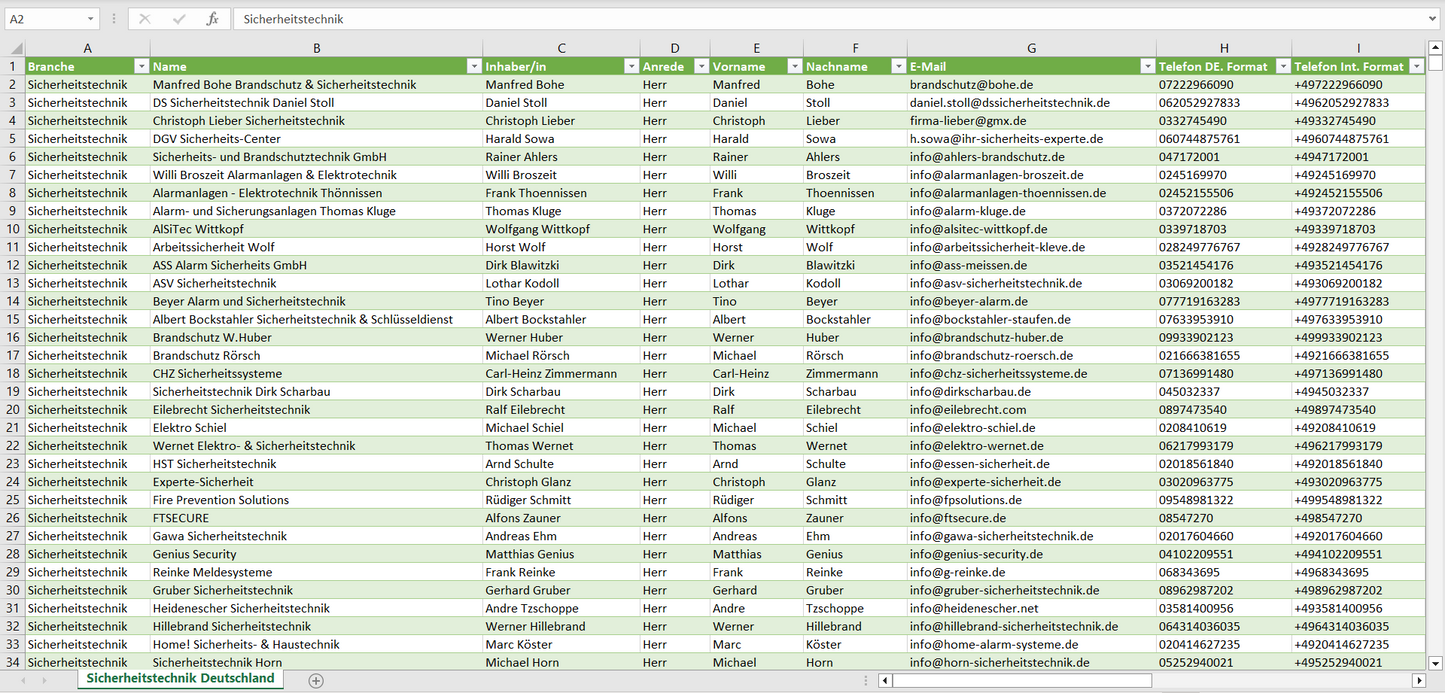Click the Select All corner triangle
Screen dimensions: 1445x693
(17, 48)
